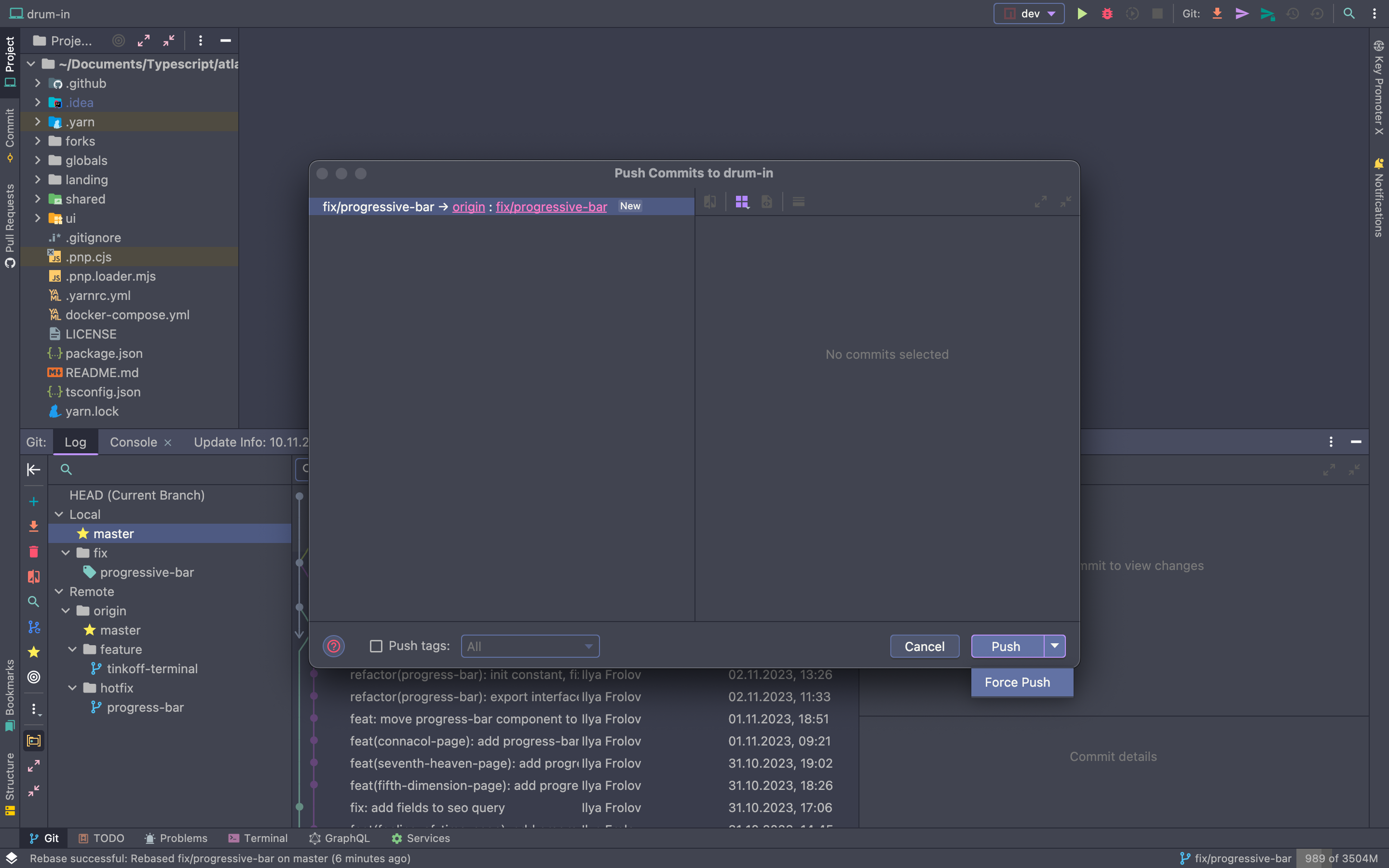Open help in Push Commits dialog
Screen dimensions: 1389x868
point(333,646)
